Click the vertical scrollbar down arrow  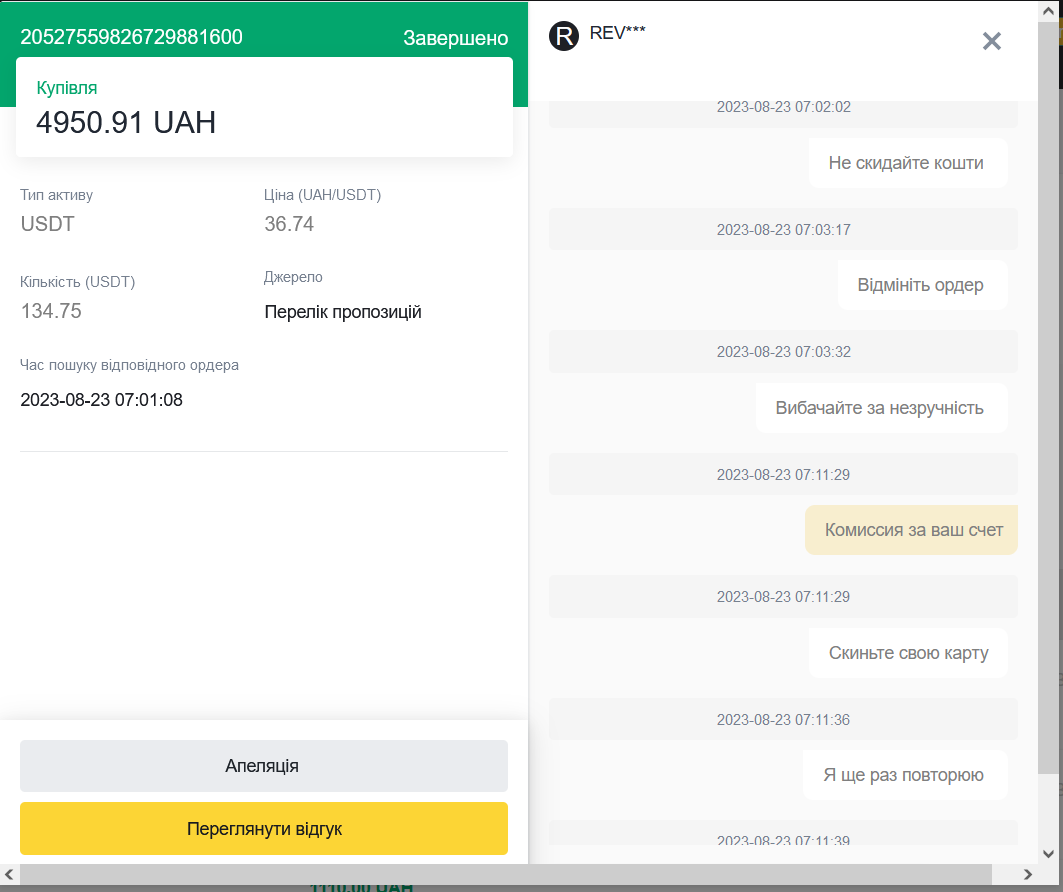pyautogui.click(x=1048, y=853)
